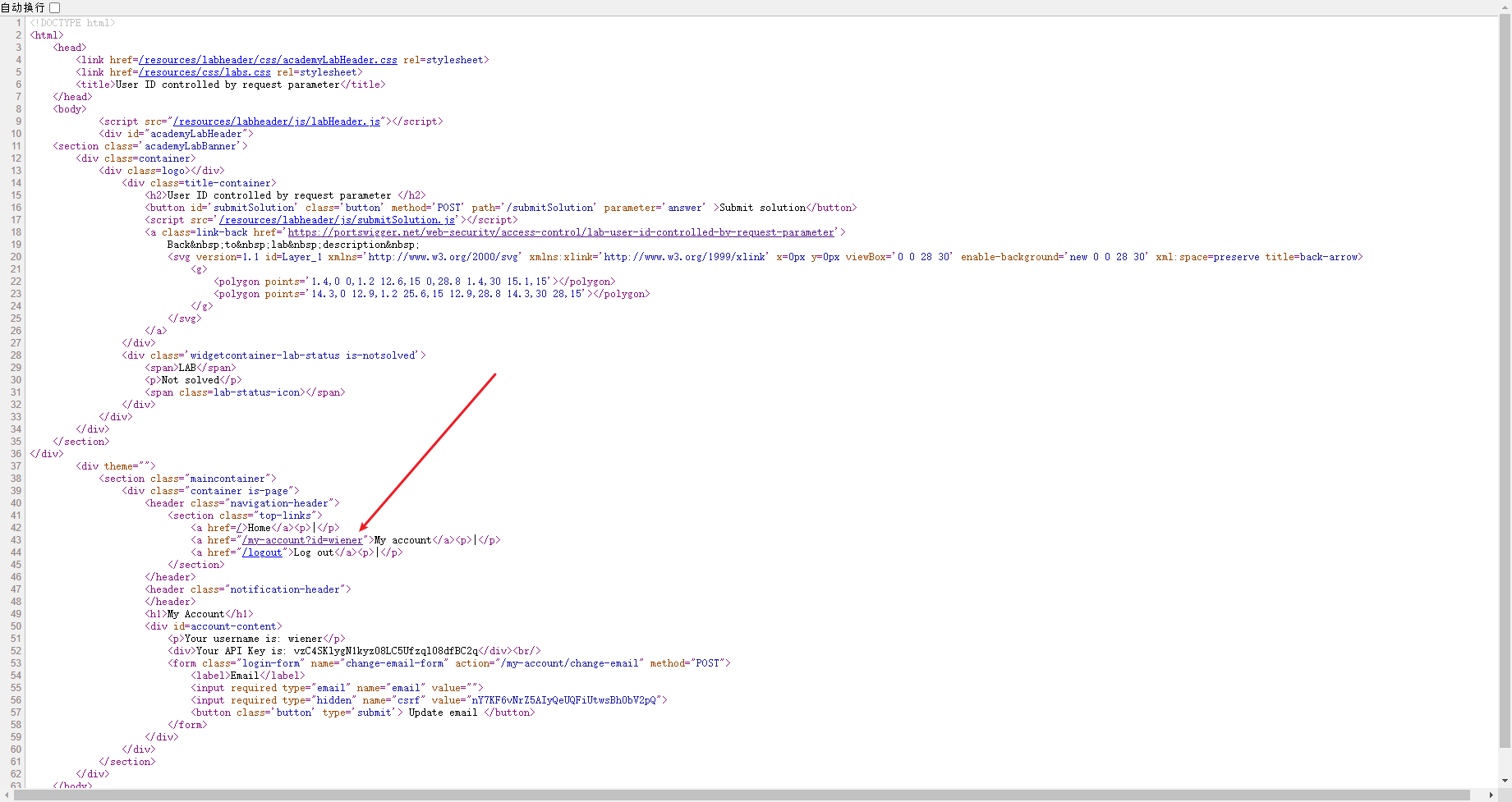Click the scroll-up arrow on the vertical scrollbar
Viewport: 1512px width, 802px height.
pos(1505,8)
